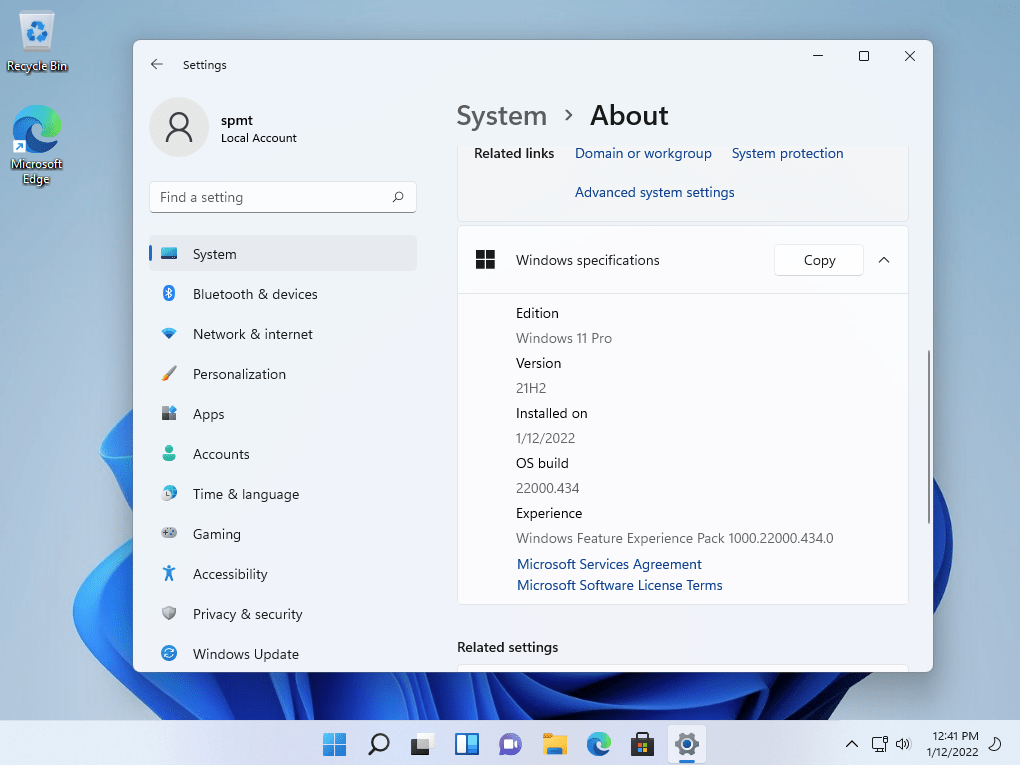Click the Accessibility figure icon
This screenshot has height=765, width=1020.
(169, 573)
